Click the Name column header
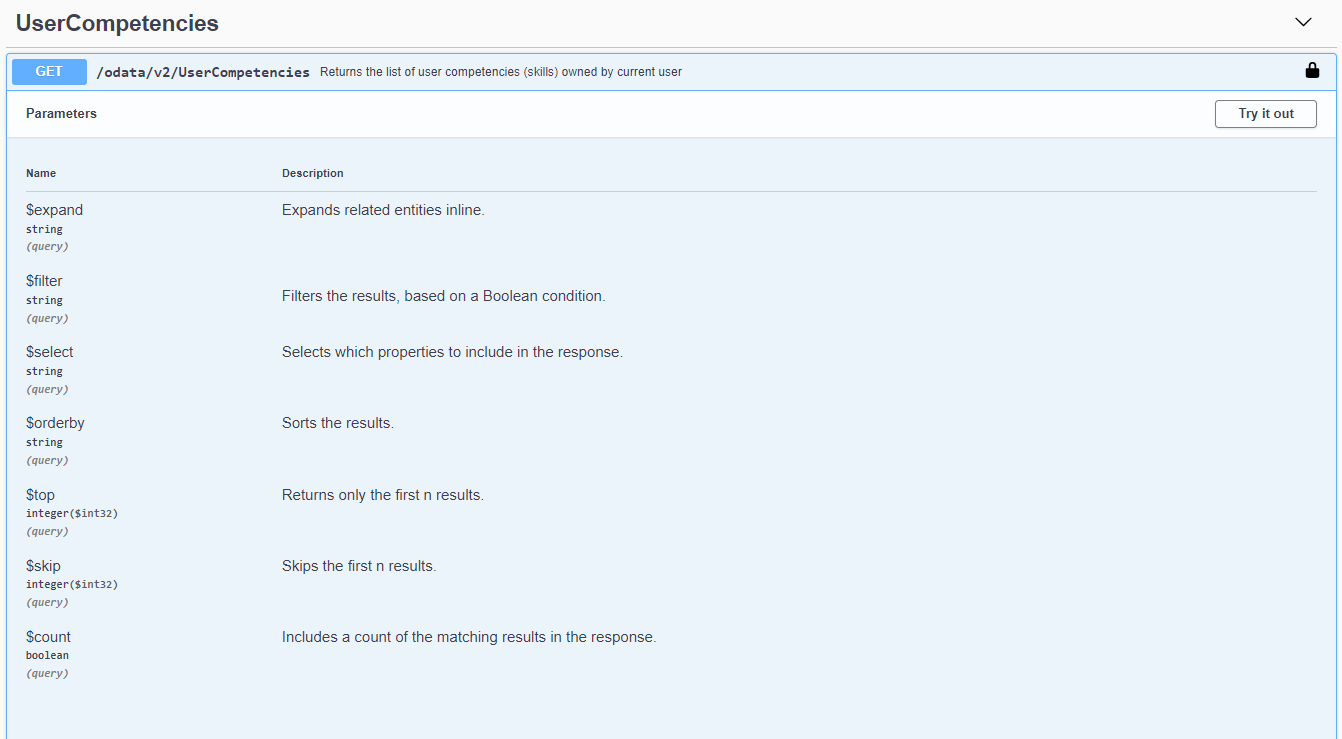 [41, 173]
